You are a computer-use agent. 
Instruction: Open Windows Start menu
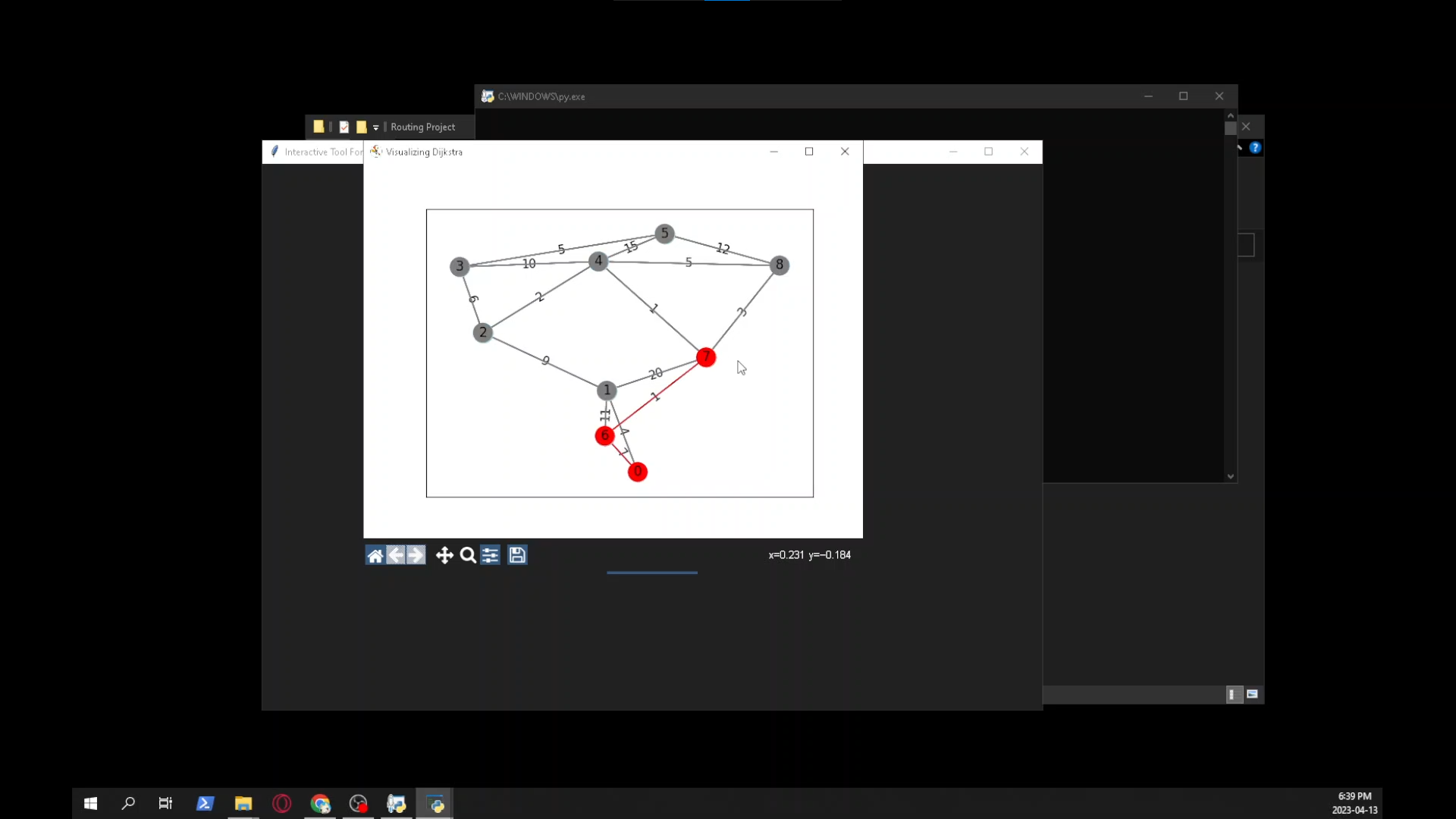coord(90,804)
